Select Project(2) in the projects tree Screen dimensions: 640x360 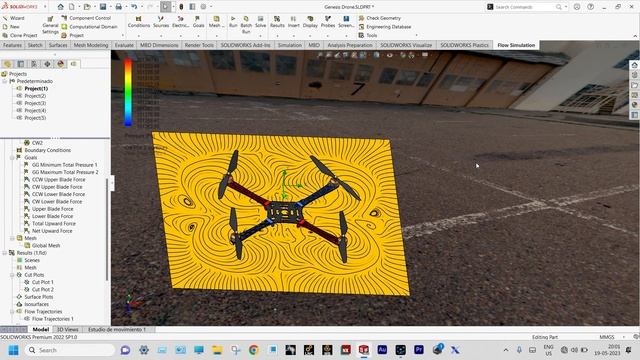tap(35, 96)
